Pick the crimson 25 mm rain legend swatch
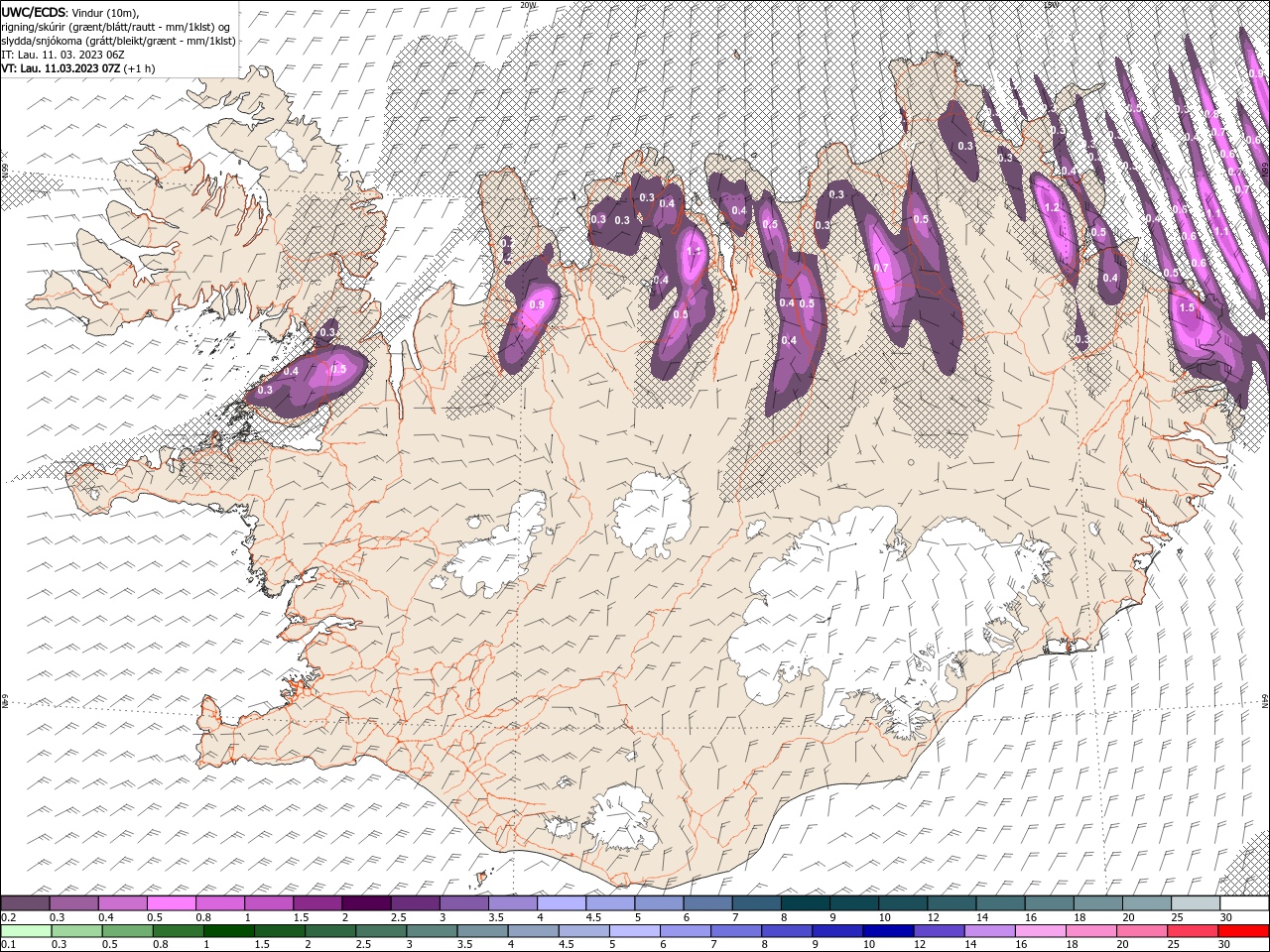1270x952 pixels. (1195, 931)
